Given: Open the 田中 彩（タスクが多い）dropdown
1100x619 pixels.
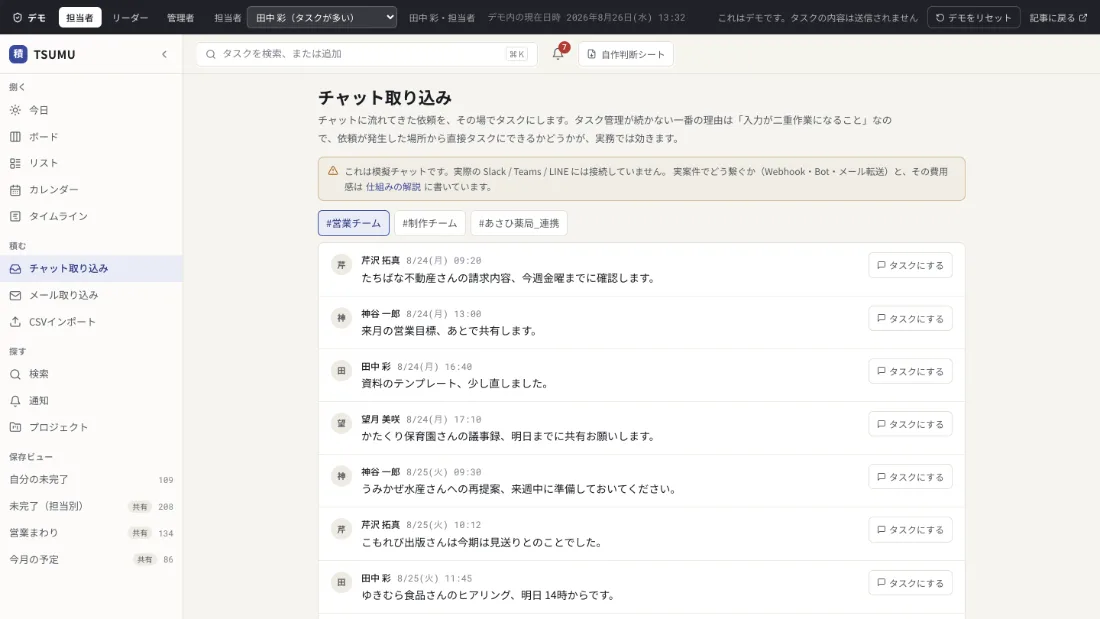Looking at the screenshot, I should (x=322, y=18).
